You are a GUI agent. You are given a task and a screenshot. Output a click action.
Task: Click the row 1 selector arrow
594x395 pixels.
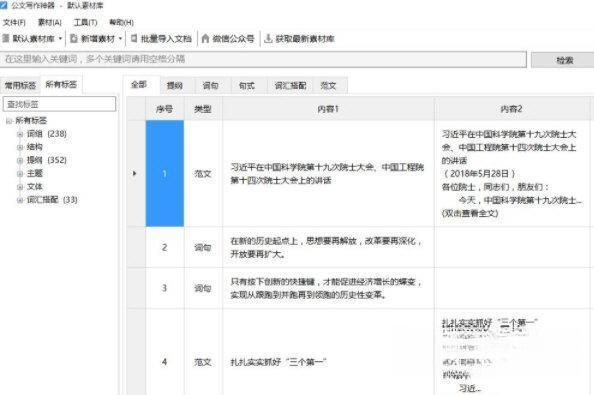[x=135, y=174]
